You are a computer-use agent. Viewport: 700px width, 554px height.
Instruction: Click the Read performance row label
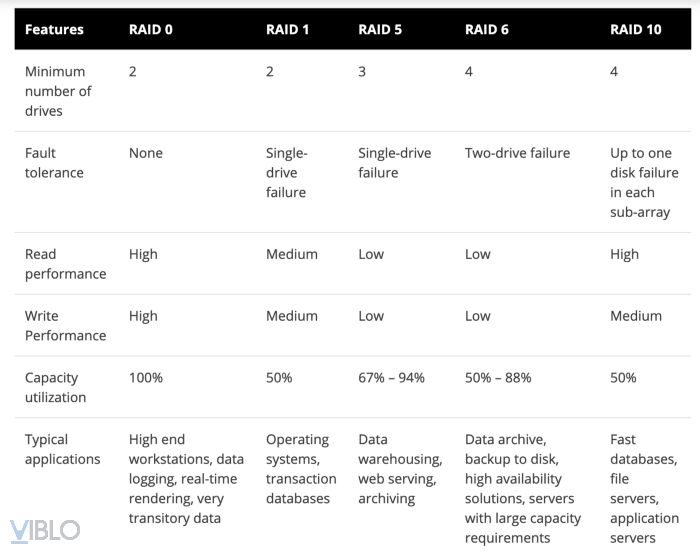pos(65,264)
